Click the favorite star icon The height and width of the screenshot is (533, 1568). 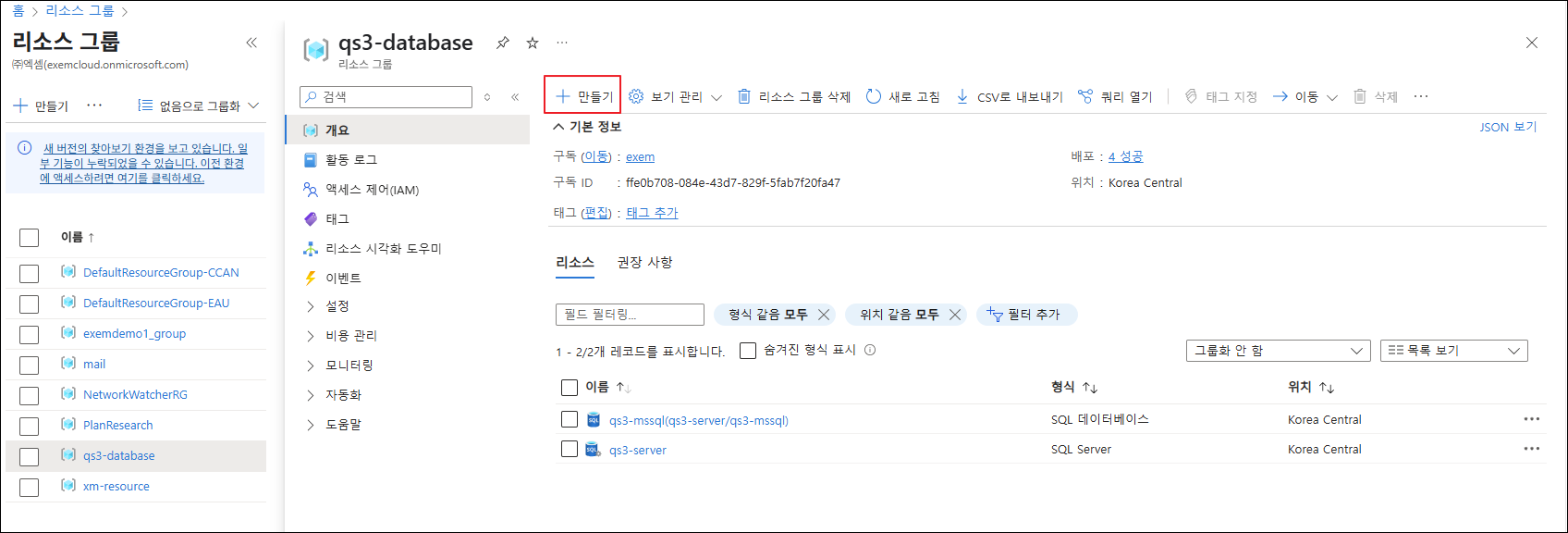(x=533, y=43)
